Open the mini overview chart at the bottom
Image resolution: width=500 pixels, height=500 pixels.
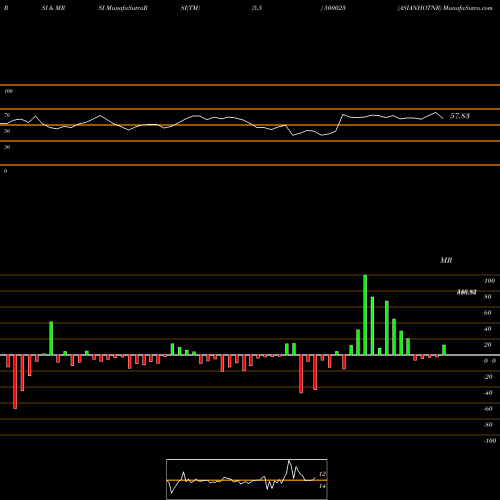click(x=247, y=479)
